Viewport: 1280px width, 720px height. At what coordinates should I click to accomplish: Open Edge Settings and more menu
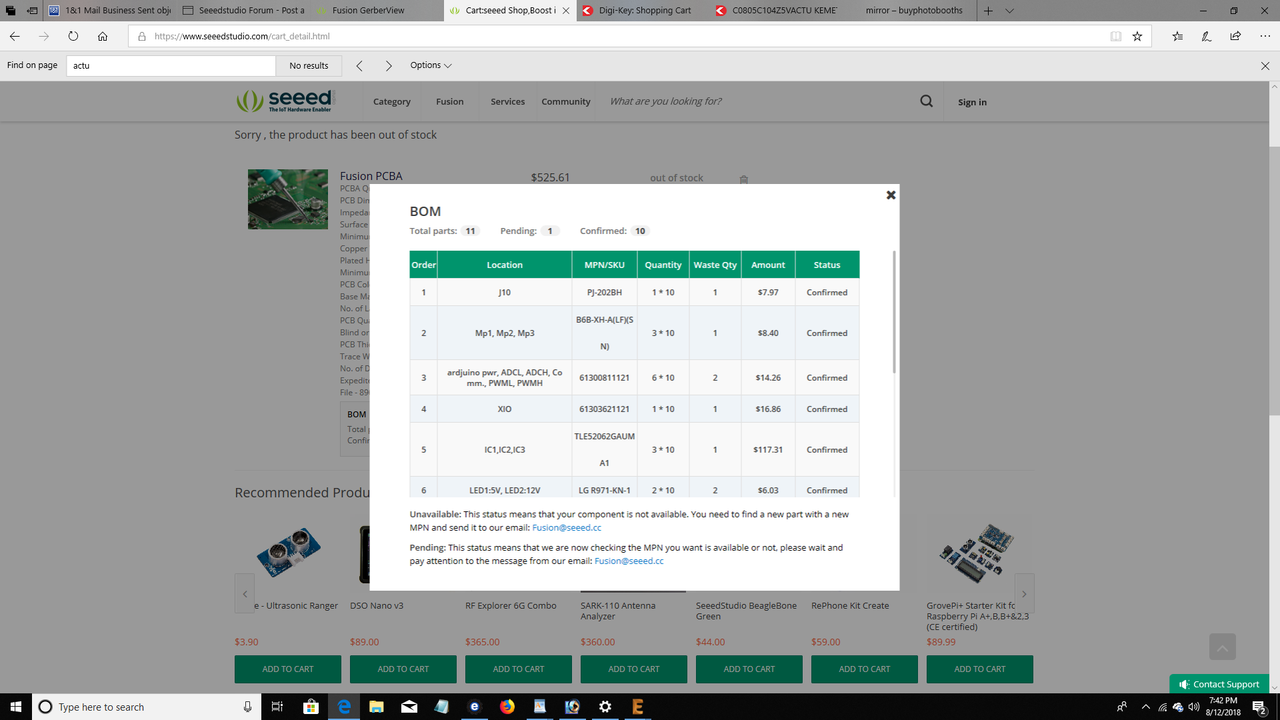[x=1264, y=36]
